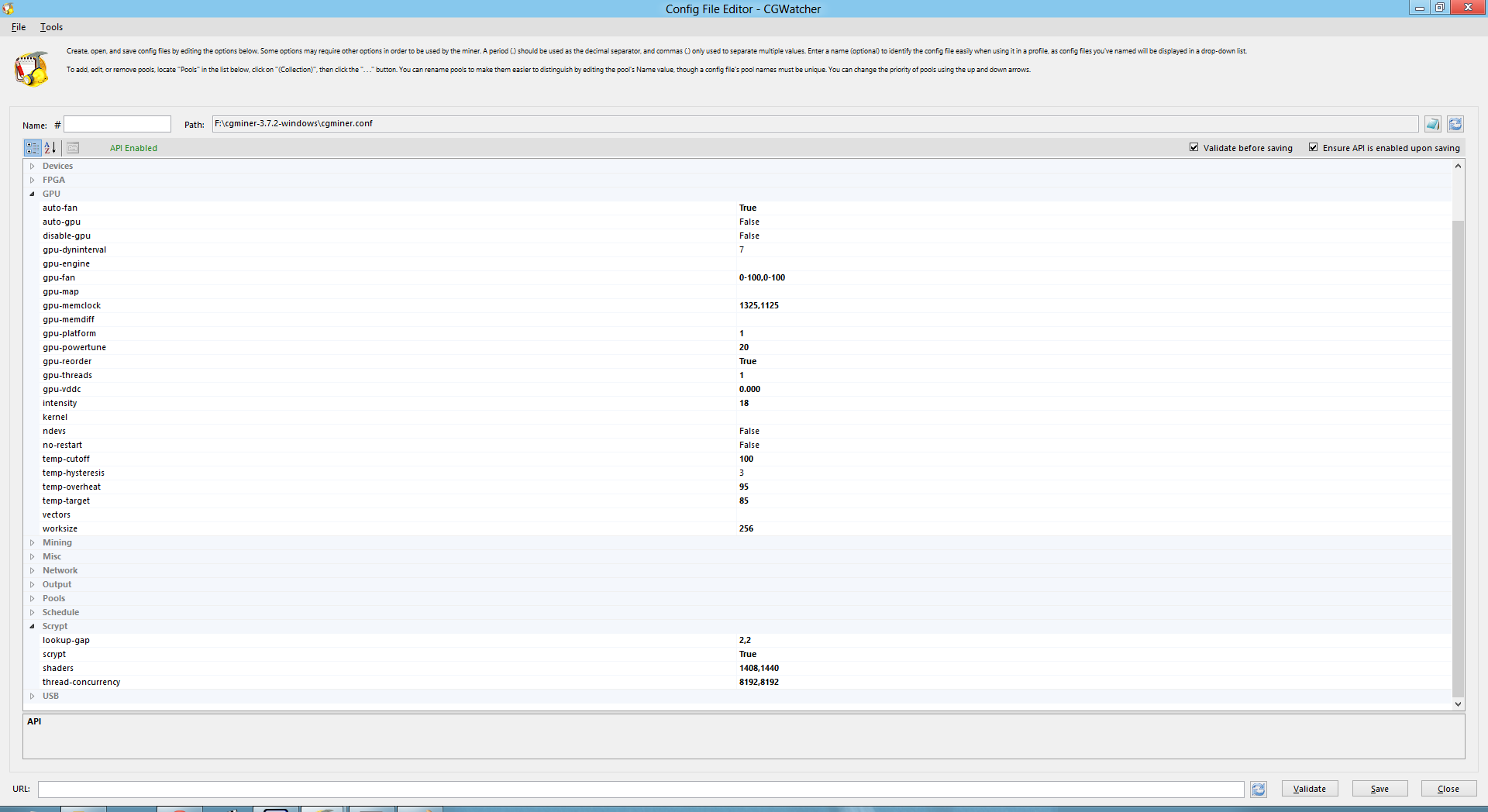Select the disable-gpu property
The image size is (1488, 812).
[x=745, y=236]
